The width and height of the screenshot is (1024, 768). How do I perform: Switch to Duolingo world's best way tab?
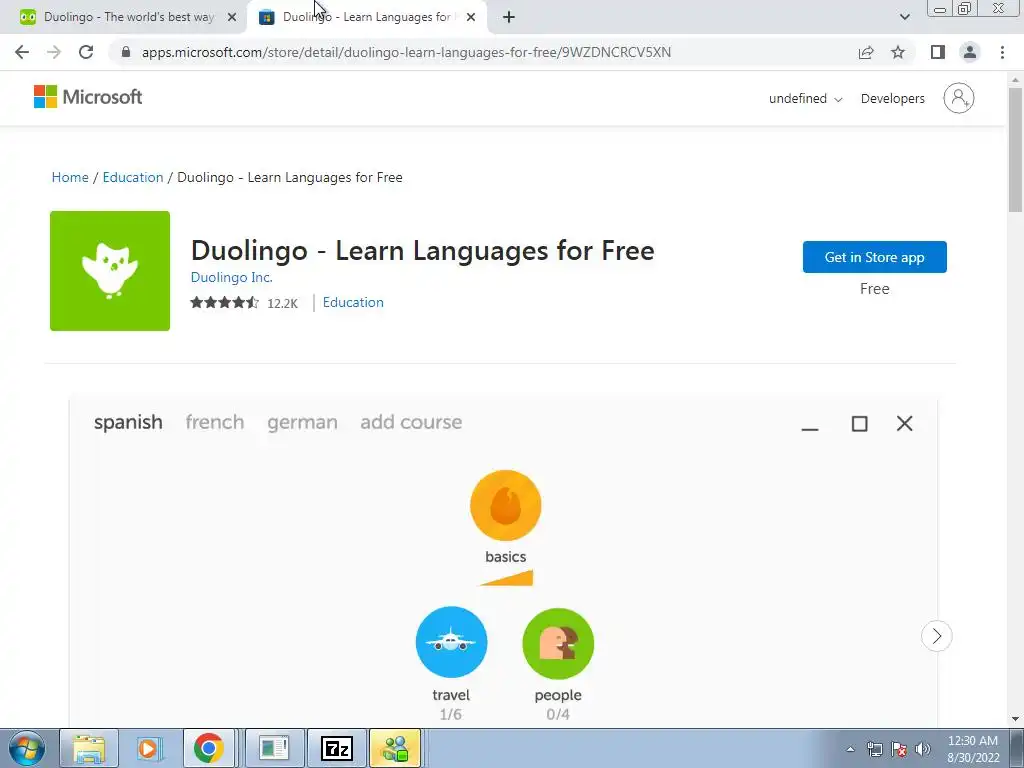(x=123, y=17)
